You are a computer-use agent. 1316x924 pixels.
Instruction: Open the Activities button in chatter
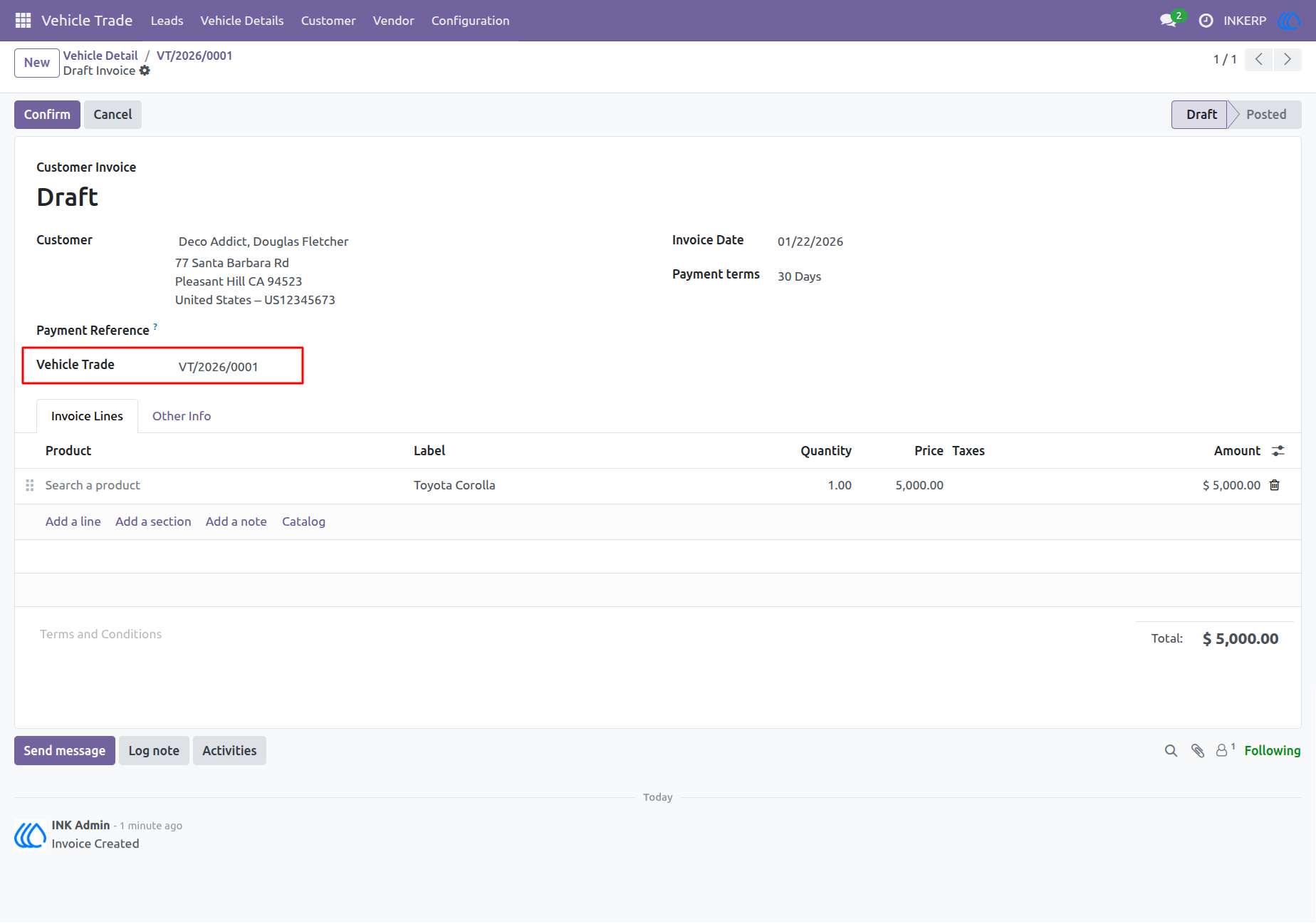(x=229, y=751)
